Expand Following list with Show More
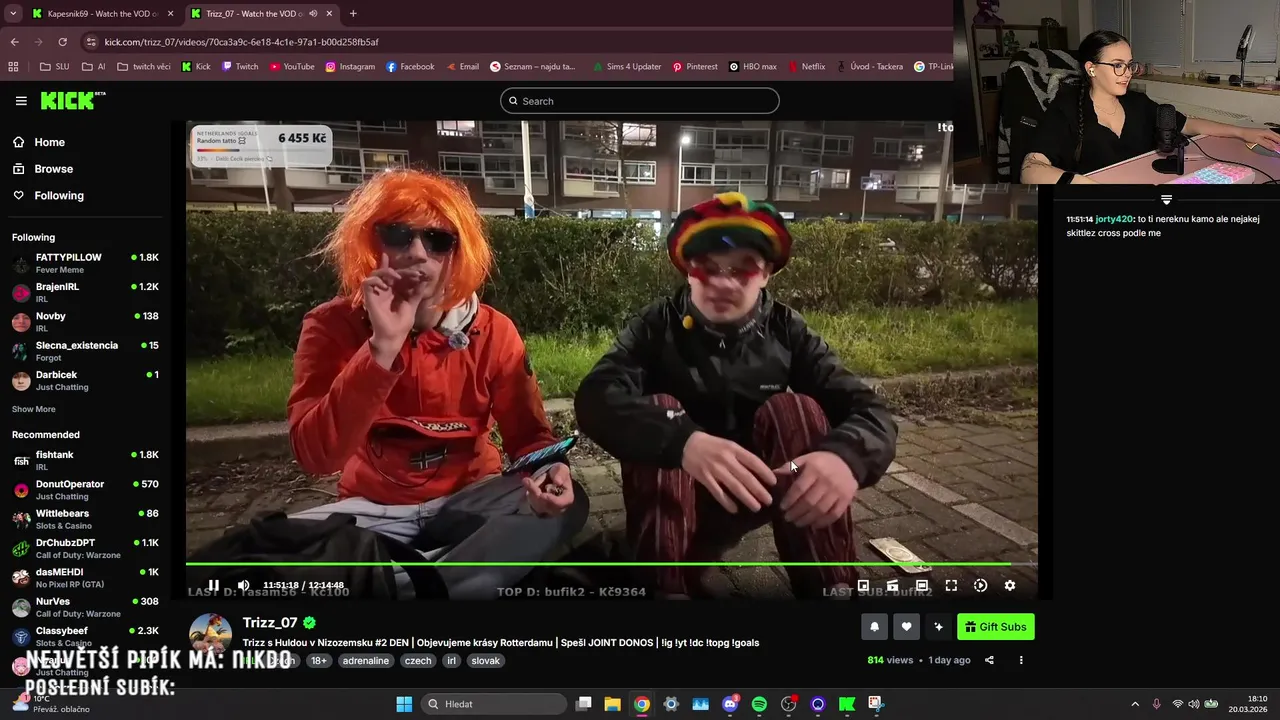The image size is (1280, 720). point(34,409)
